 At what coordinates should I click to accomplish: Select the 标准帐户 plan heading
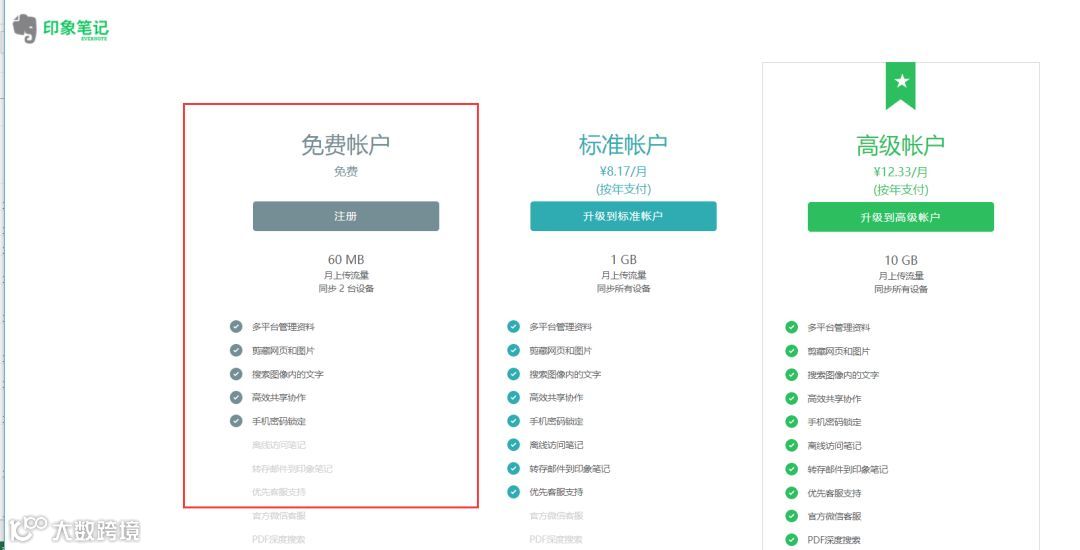click(x=623, y=145)
